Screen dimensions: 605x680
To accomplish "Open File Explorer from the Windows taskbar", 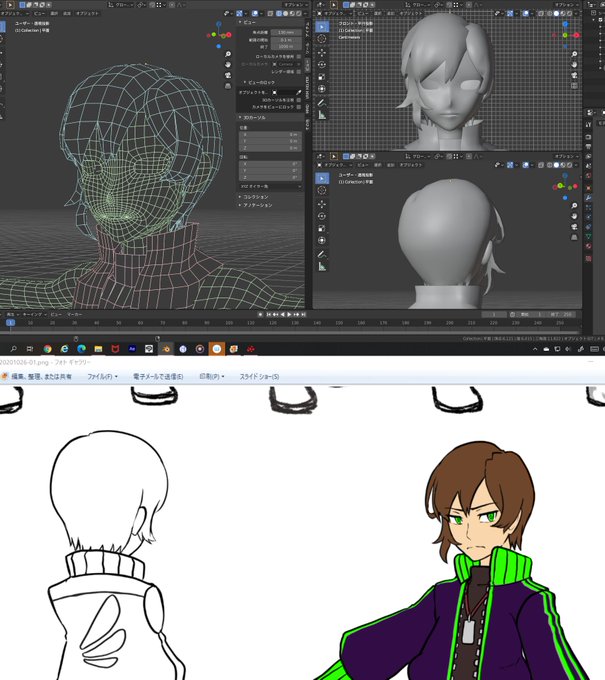I will (98, 349).
